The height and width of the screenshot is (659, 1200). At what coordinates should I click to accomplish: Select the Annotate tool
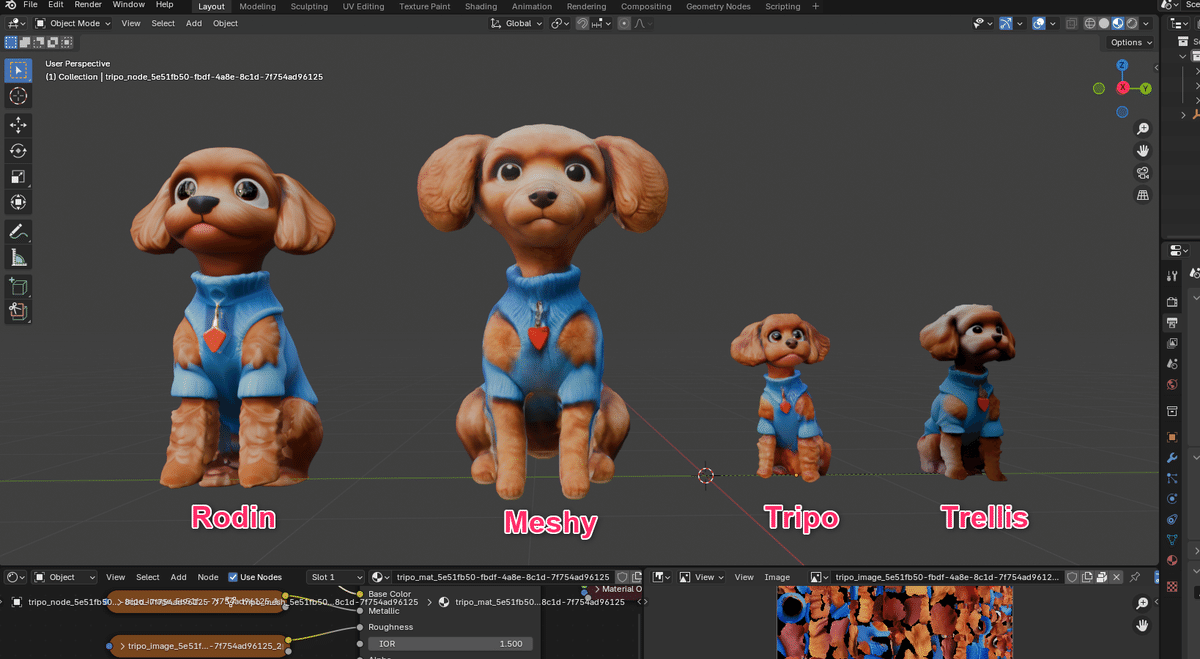tap(17, 232)
